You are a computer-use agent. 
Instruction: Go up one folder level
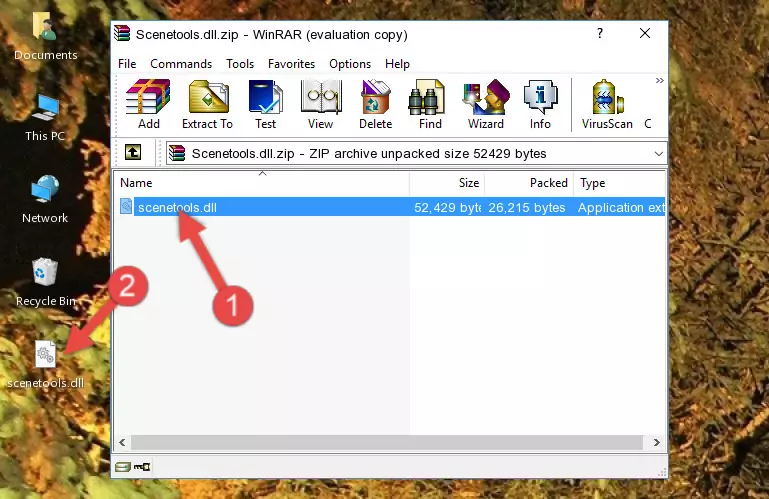133,153
